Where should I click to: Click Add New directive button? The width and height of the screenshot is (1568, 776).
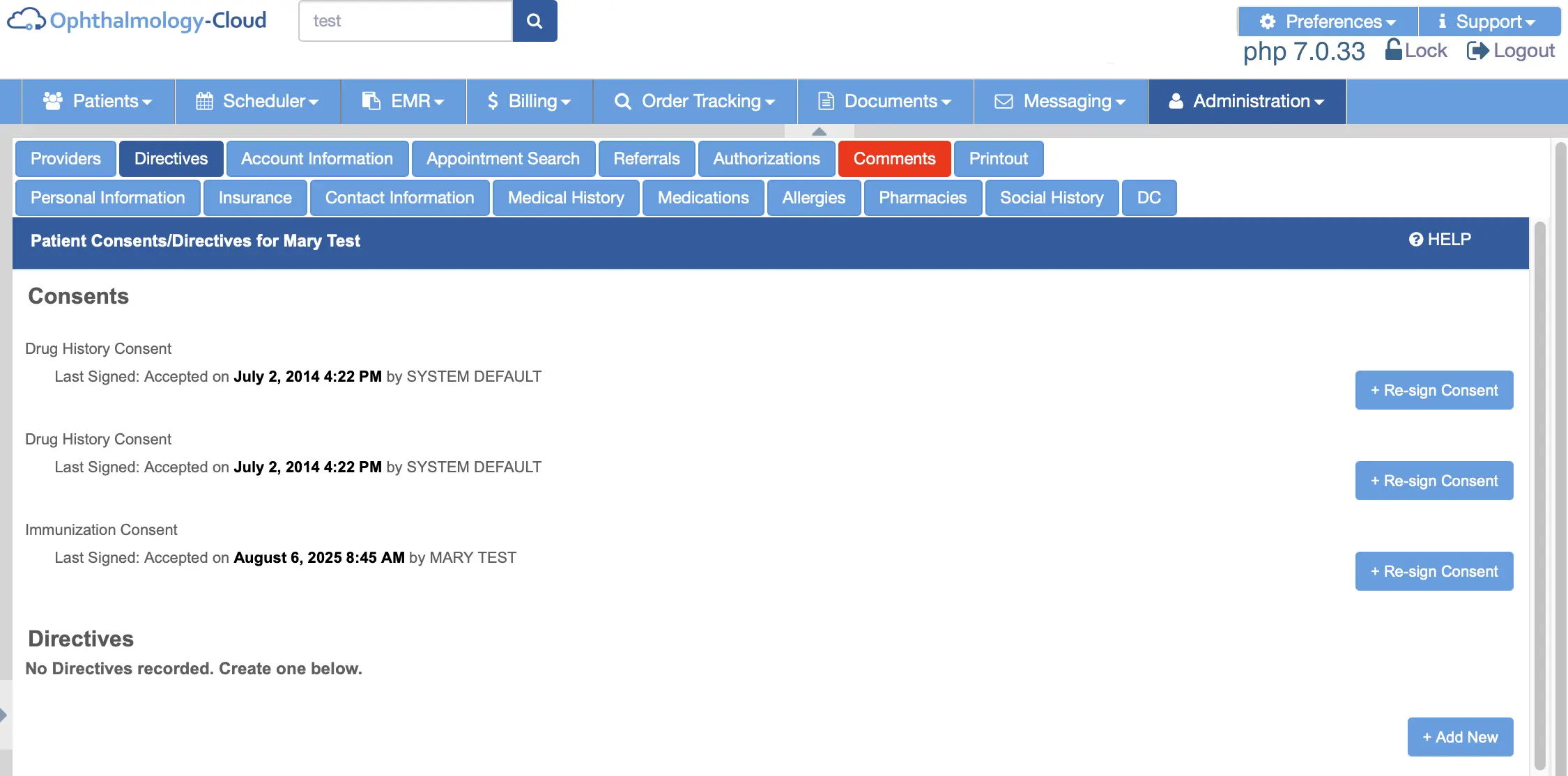pyautogui.click(x=1460, y=737)
